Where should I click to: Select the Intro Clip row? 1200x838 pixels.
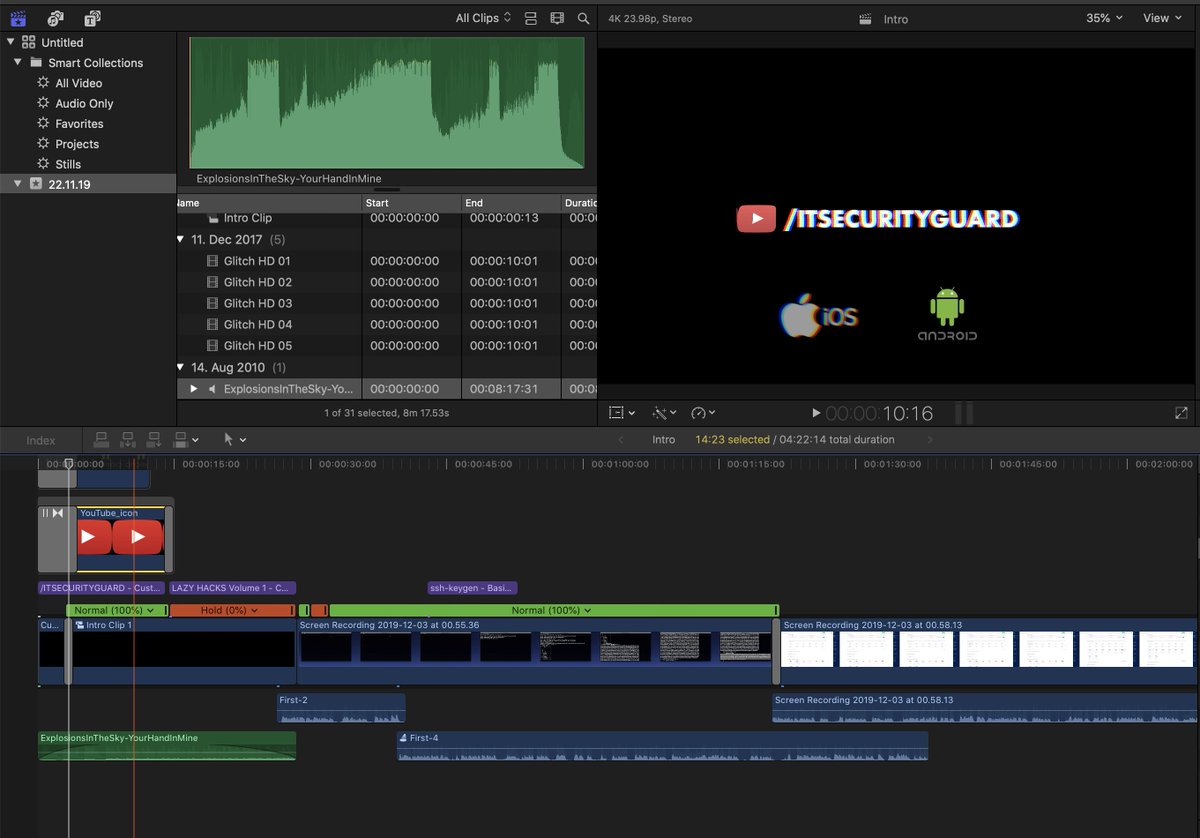387,218
